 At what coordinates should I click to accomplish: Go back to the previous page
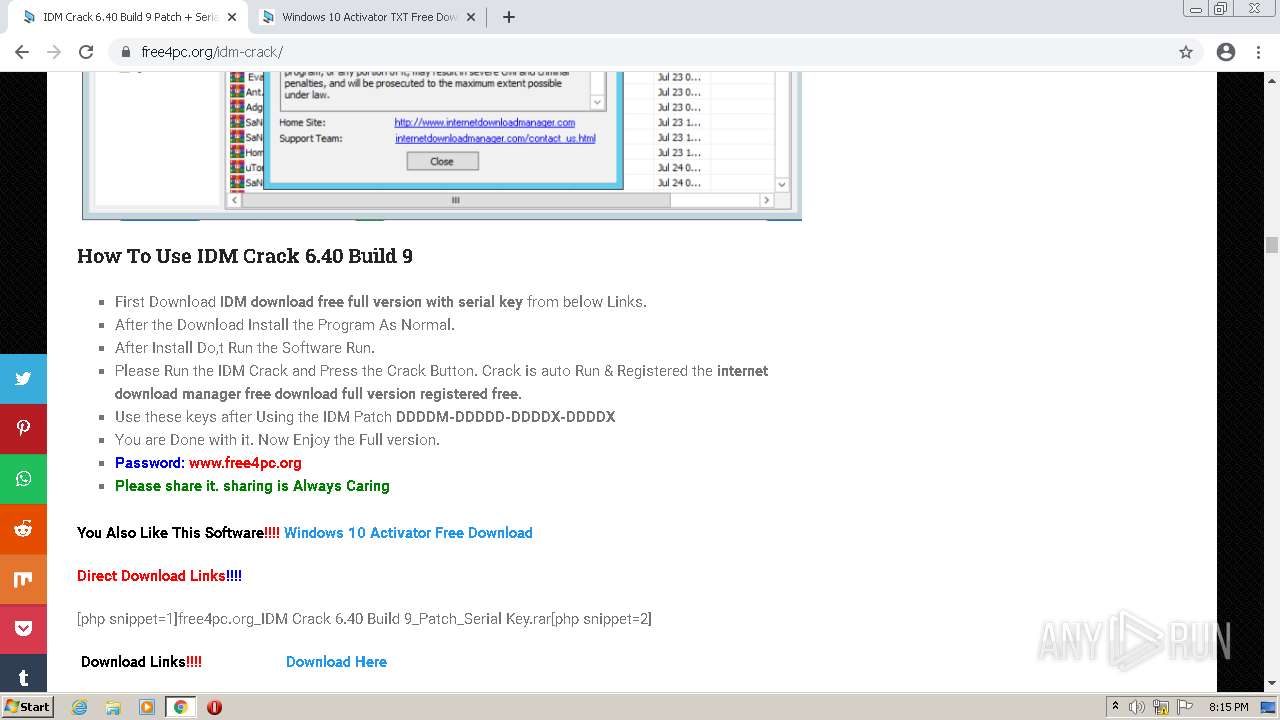pos(22,52)
